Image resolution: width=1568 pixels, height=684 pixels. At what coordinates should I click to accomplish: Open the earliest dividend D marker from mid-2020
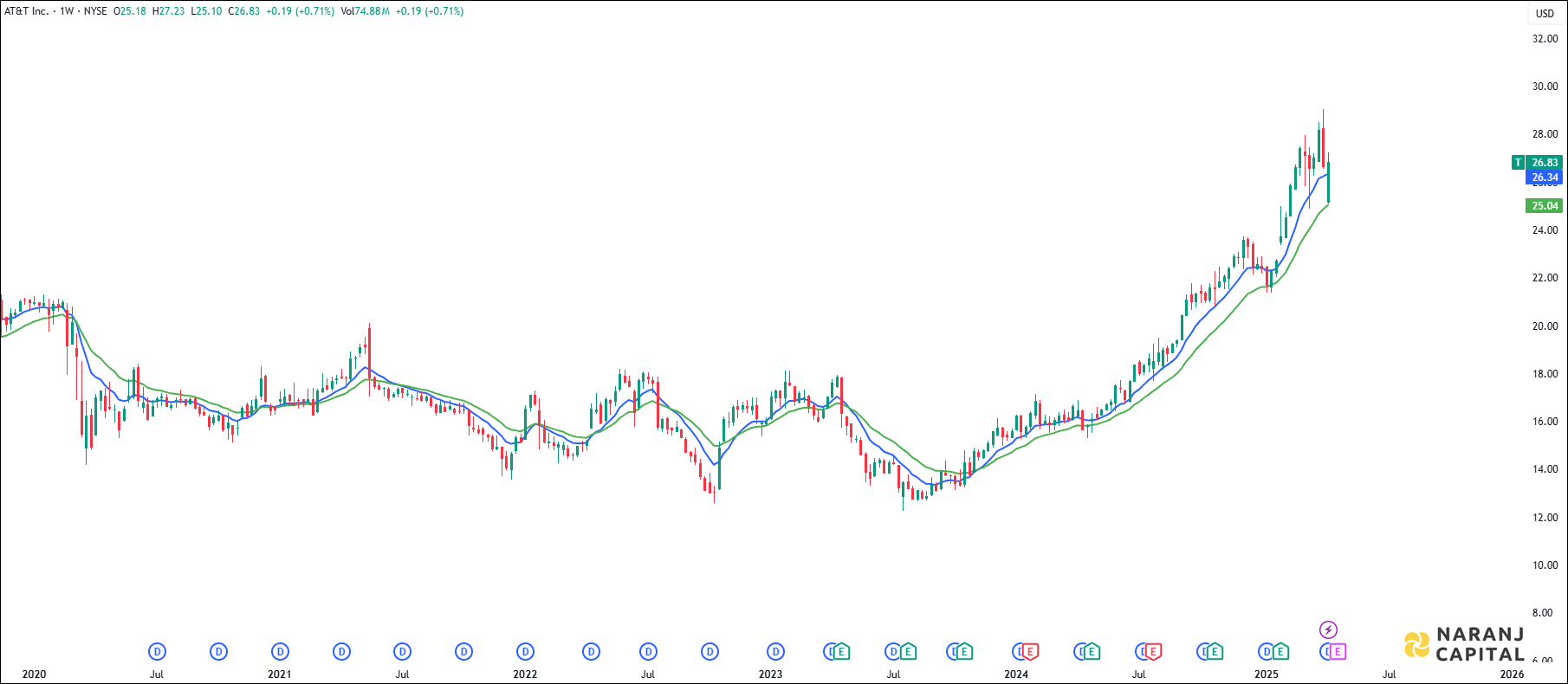coord(157,651)
